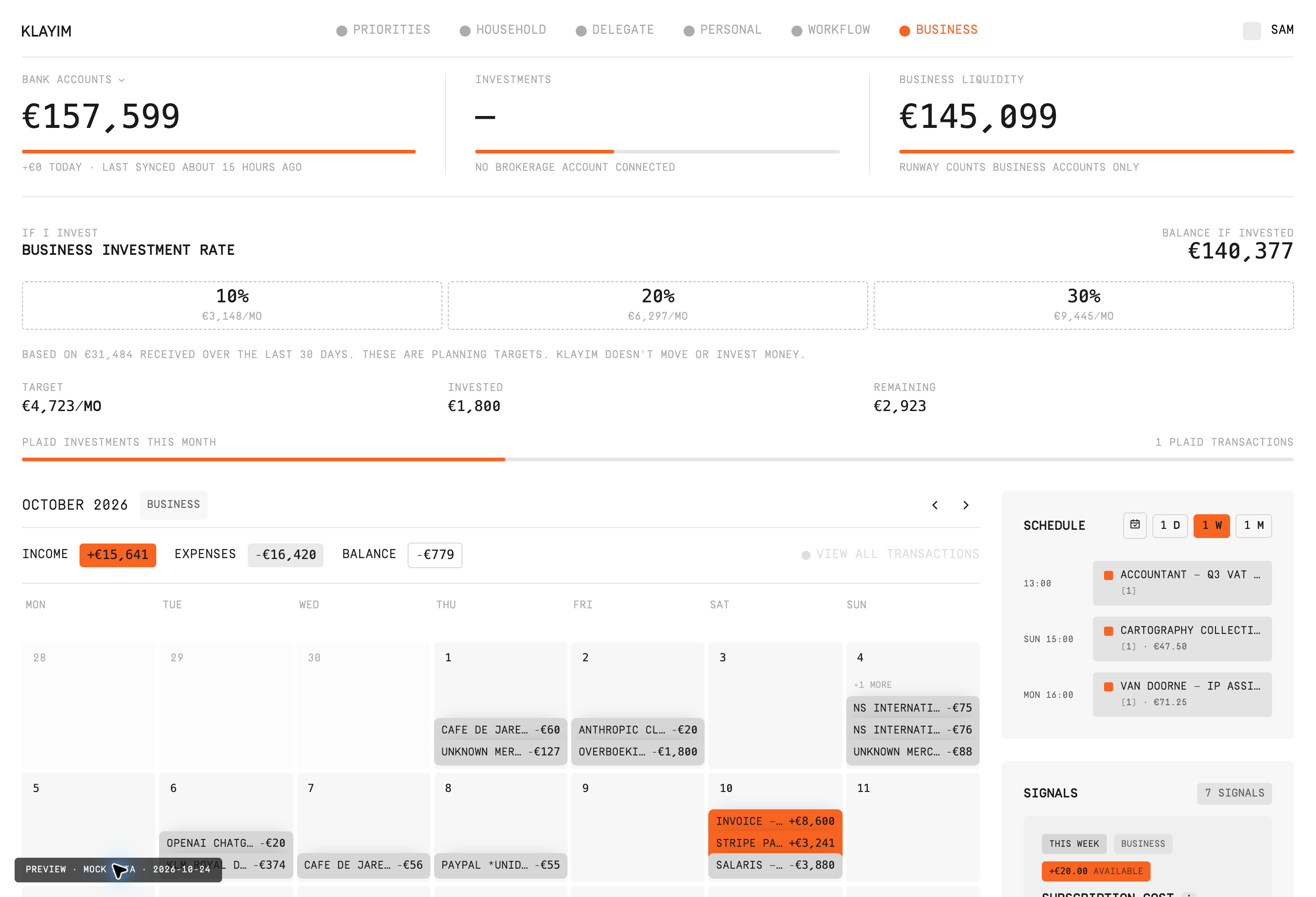This screenshot has width=1316, height=897.
Task: Open Cafe De Jare… -€56 transaction
Action: click(x=364, y=865)
